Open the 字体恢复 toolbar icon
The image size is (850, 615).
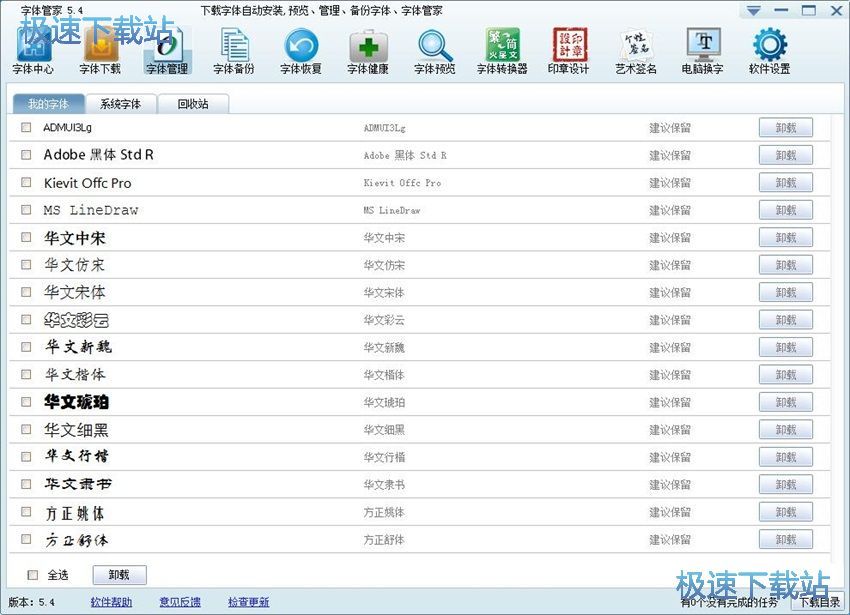coord(301,50)
